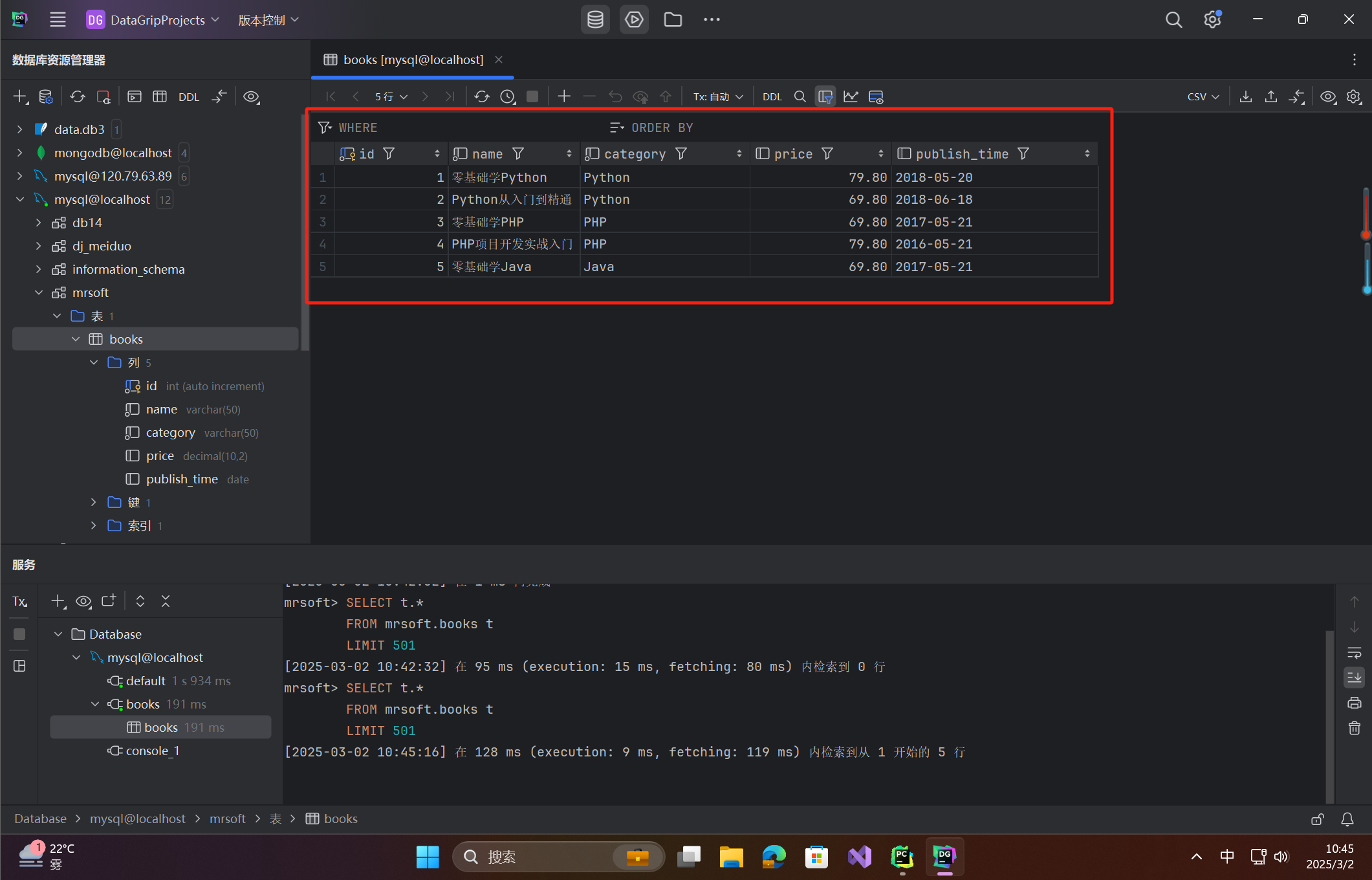Expand the data.db3 data source
Screen dimensions: 1372x880
tap(19, 129)
